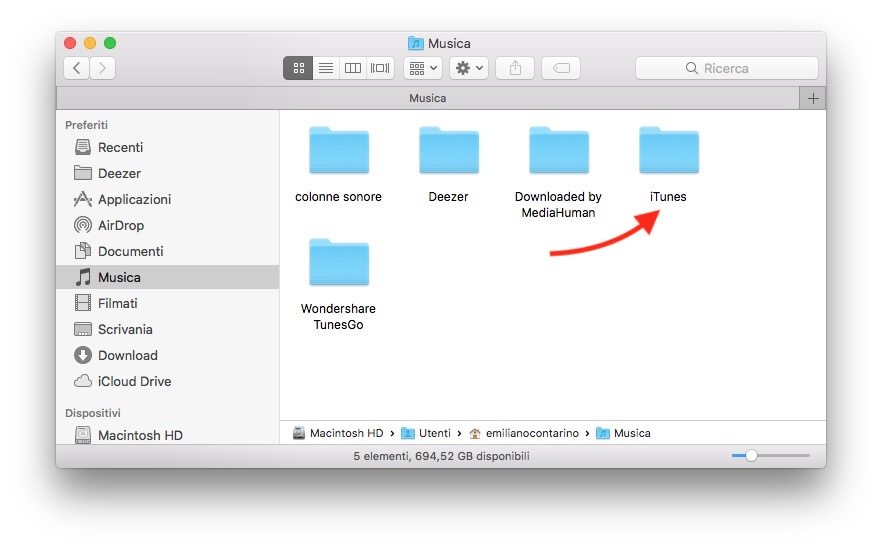Open Applicazioni in the sidebar
The height and width of the screenshot is (548, 882).
[168, 199]
